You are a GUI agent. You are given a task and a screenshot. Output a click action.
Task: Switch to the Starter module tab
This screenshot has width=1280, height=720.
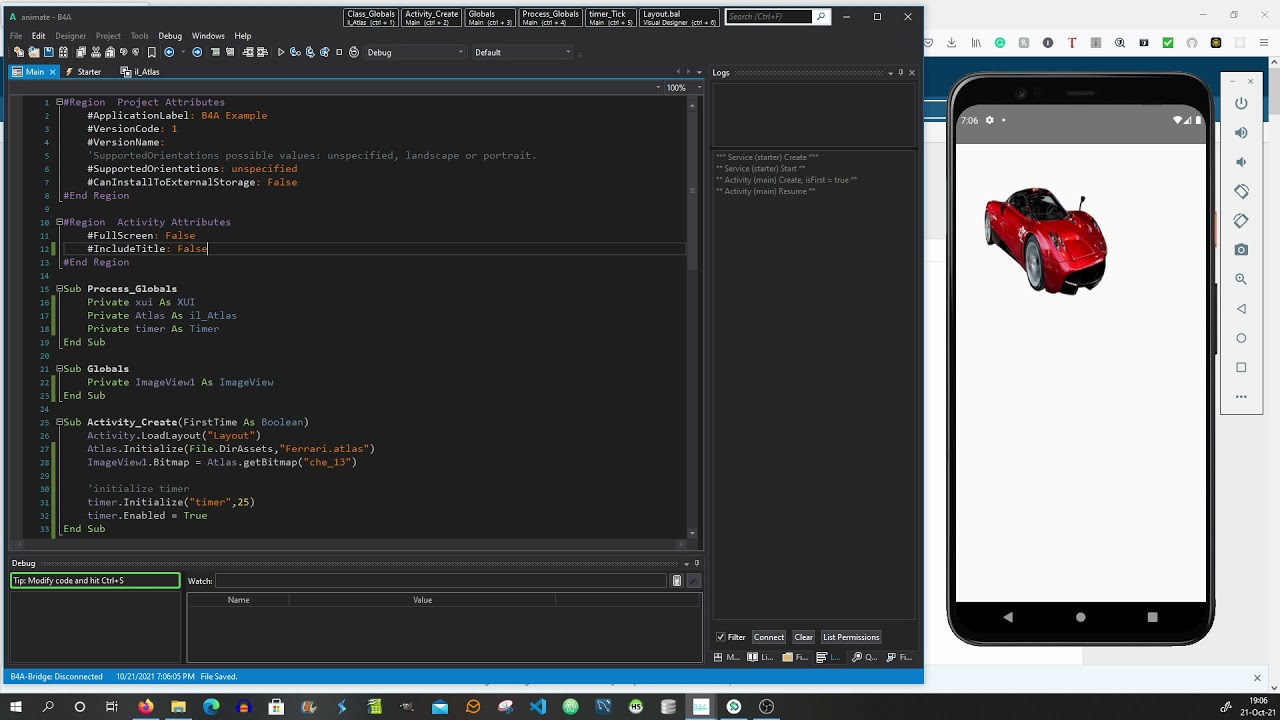84,72
